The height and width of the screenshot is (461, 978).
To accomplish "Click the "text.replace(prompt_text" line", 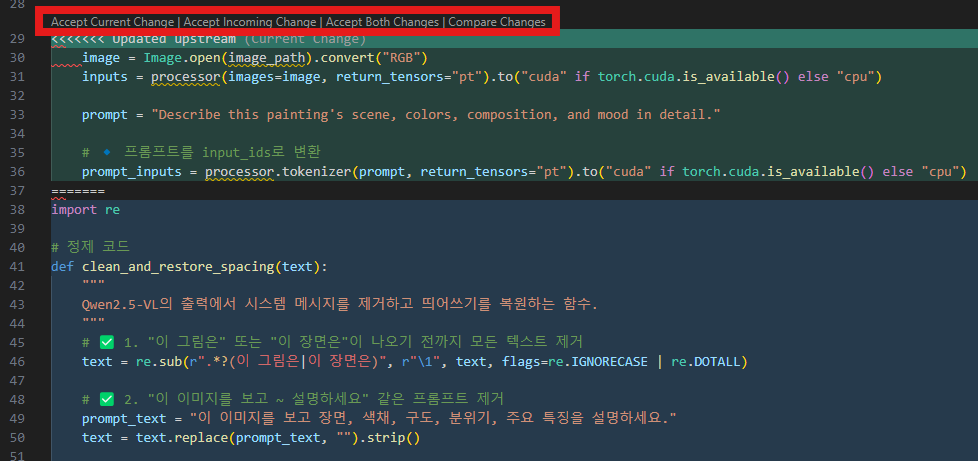I will (251, 437).
